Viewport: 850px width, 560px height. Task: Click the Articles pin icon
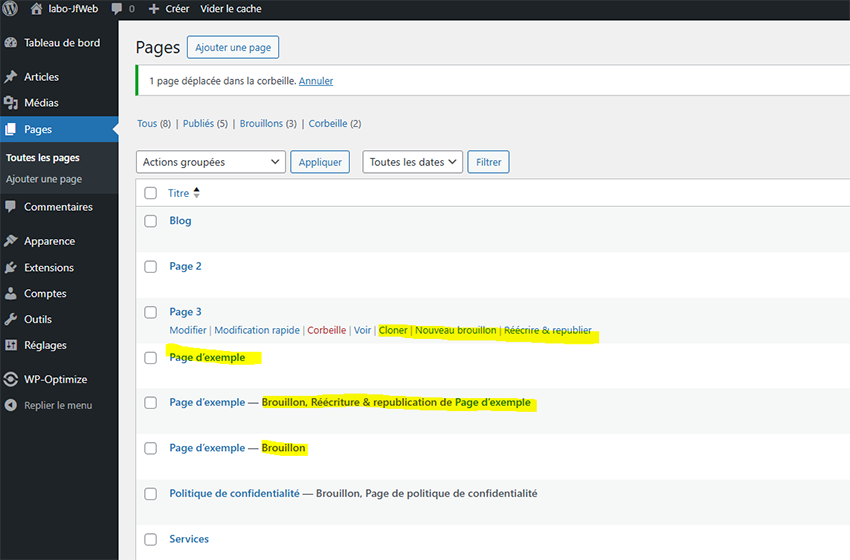point(11,77)
